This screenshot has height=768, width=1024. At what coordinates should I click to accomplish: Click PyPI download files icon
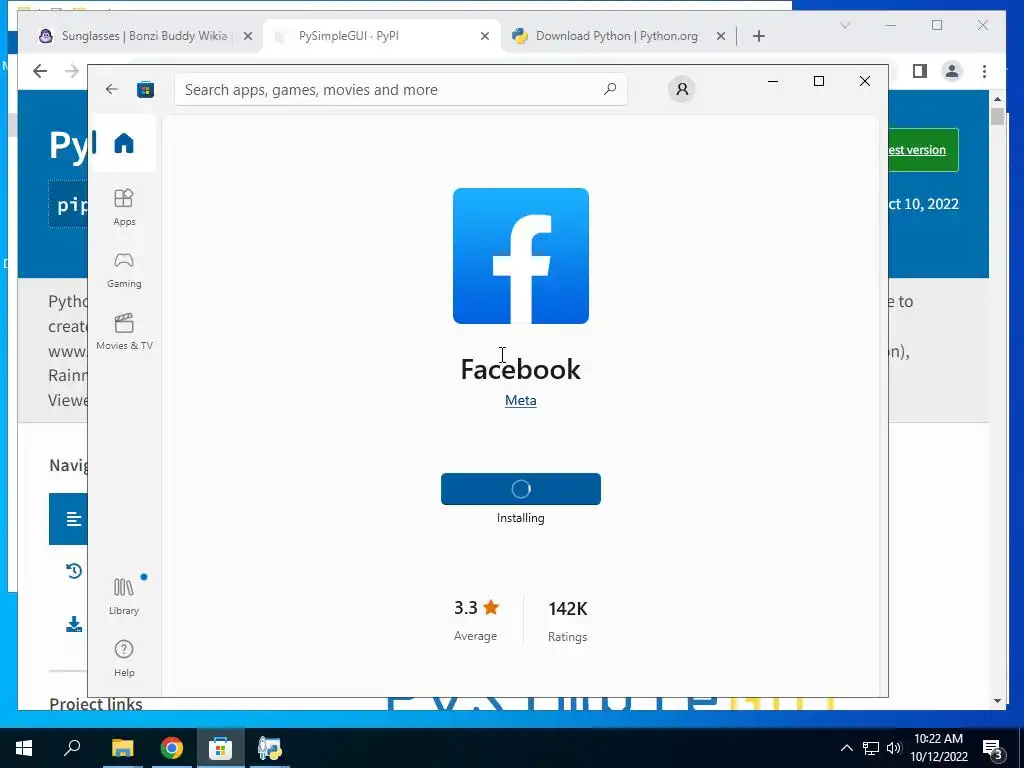click(74, 624)
